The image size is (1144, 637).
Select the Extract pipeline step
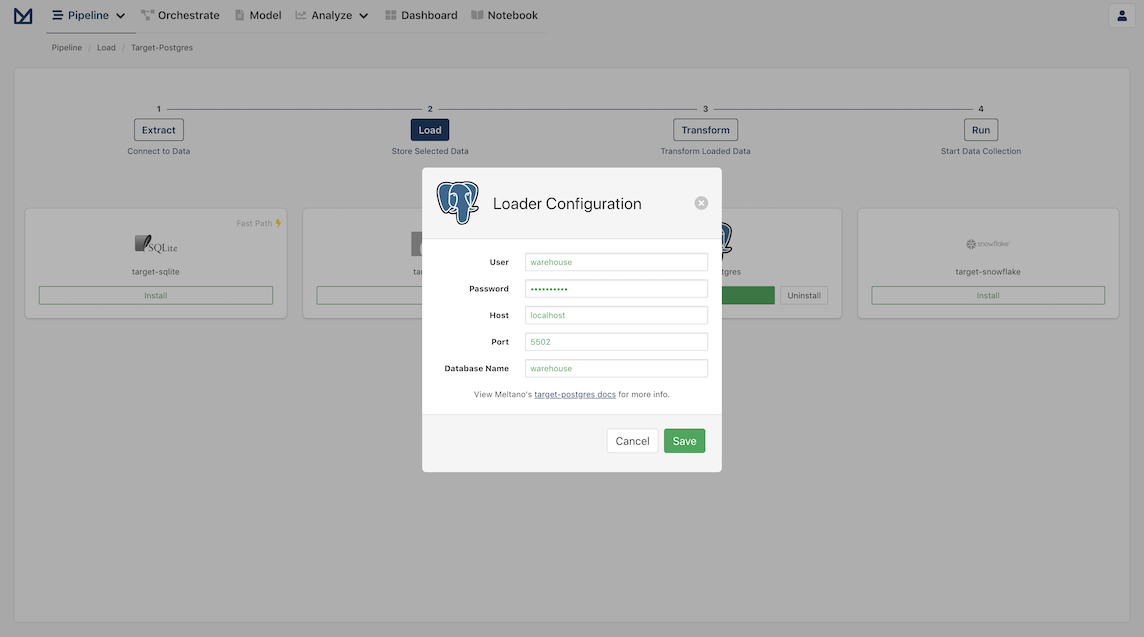click(158, 130)
